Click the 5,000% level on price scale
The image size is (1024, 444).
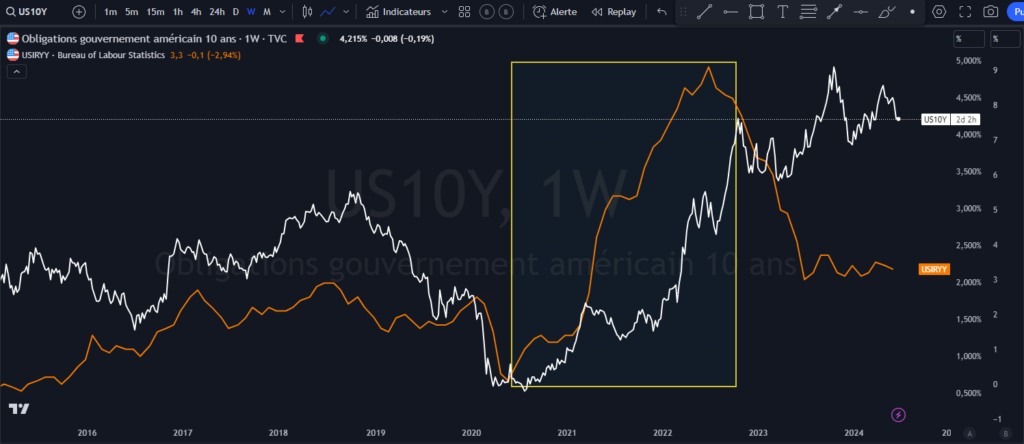tap(968, 61)
